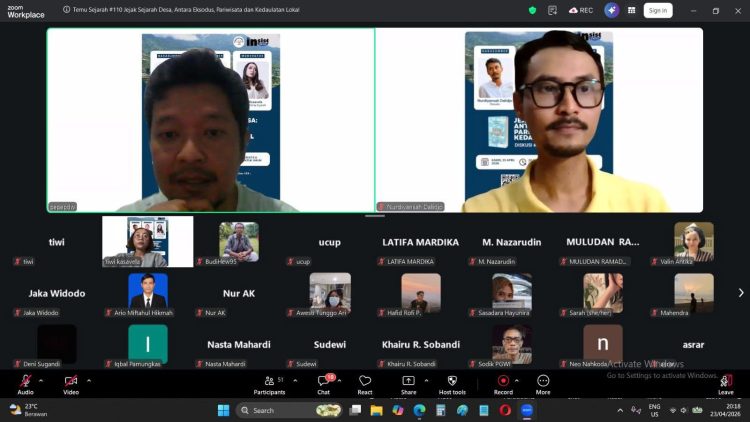Image resolution: width=750 pixels, height=422 pixels.
Task: Expand the Share options arrow
Action: [x=427, y=380]
